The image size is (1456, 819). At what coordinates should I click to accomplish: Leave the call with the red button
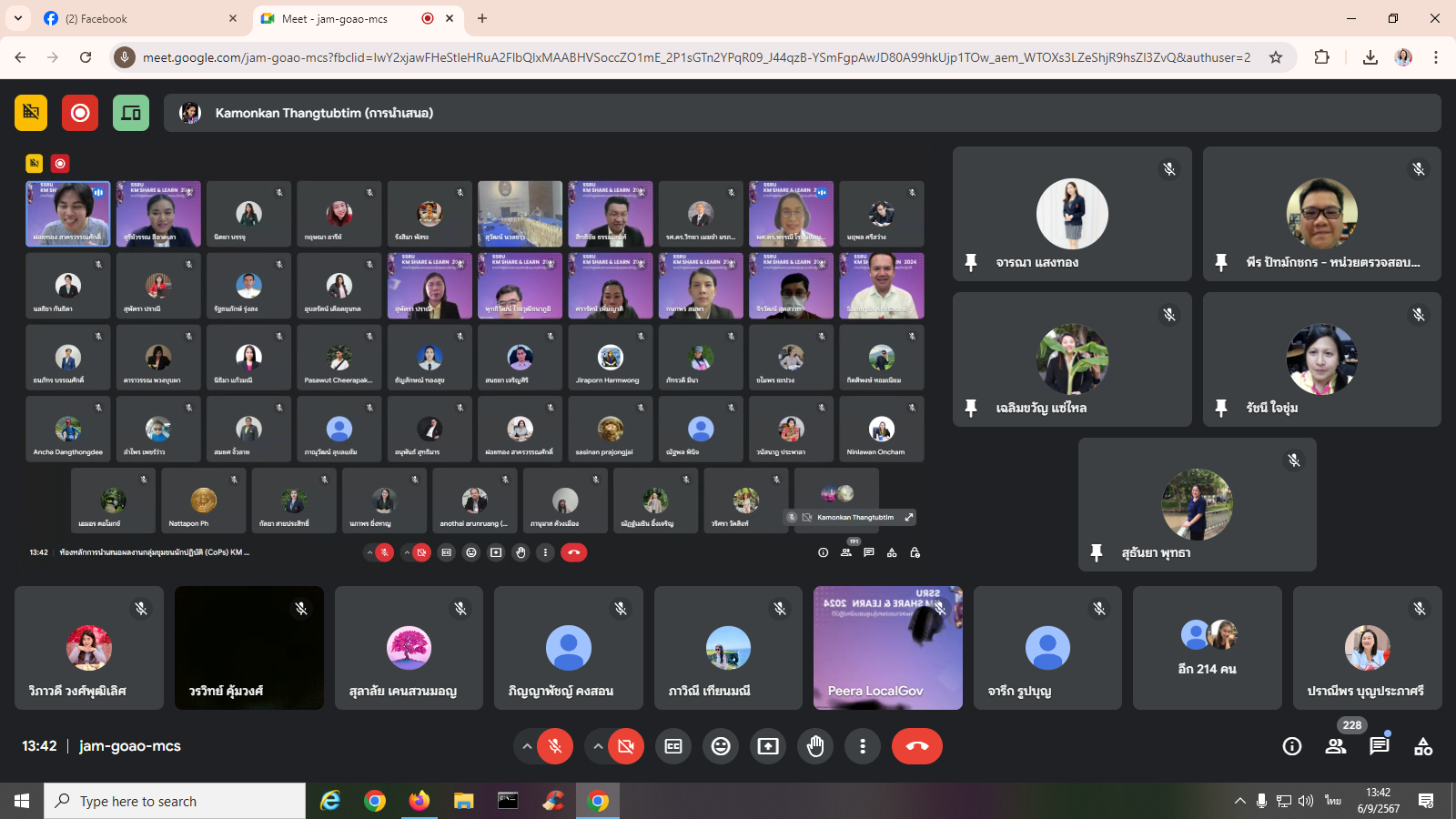(x=917, y=746)
